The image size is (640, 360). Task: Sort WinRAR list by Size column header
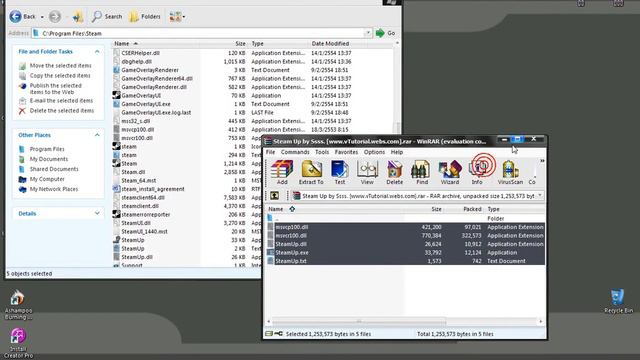(424, 209)
